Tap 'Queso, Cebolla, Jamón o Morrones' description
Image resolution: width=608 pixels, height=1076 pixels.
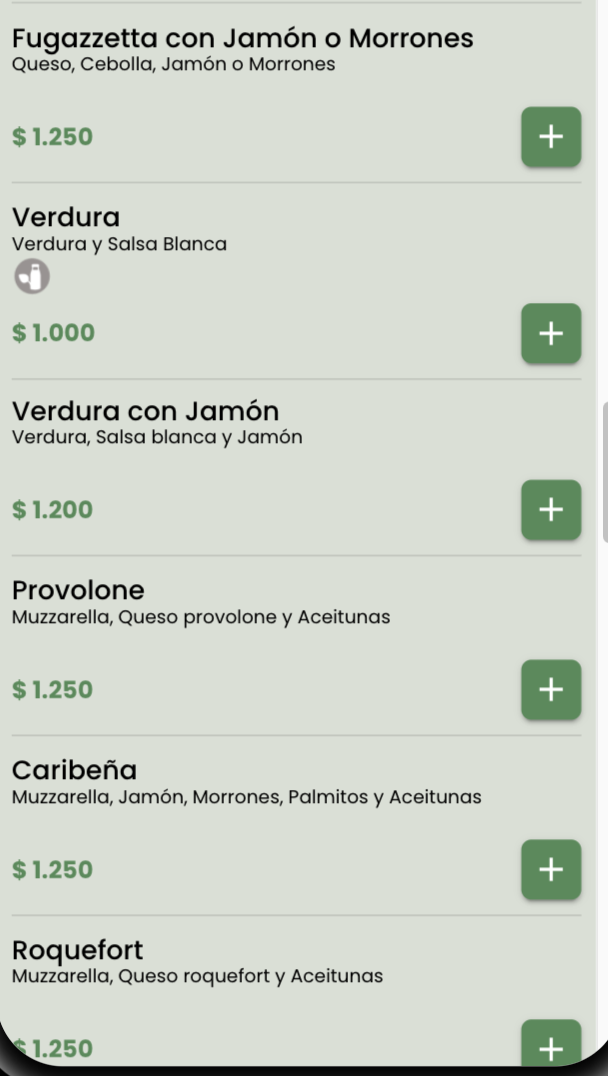tap(173, 65)
